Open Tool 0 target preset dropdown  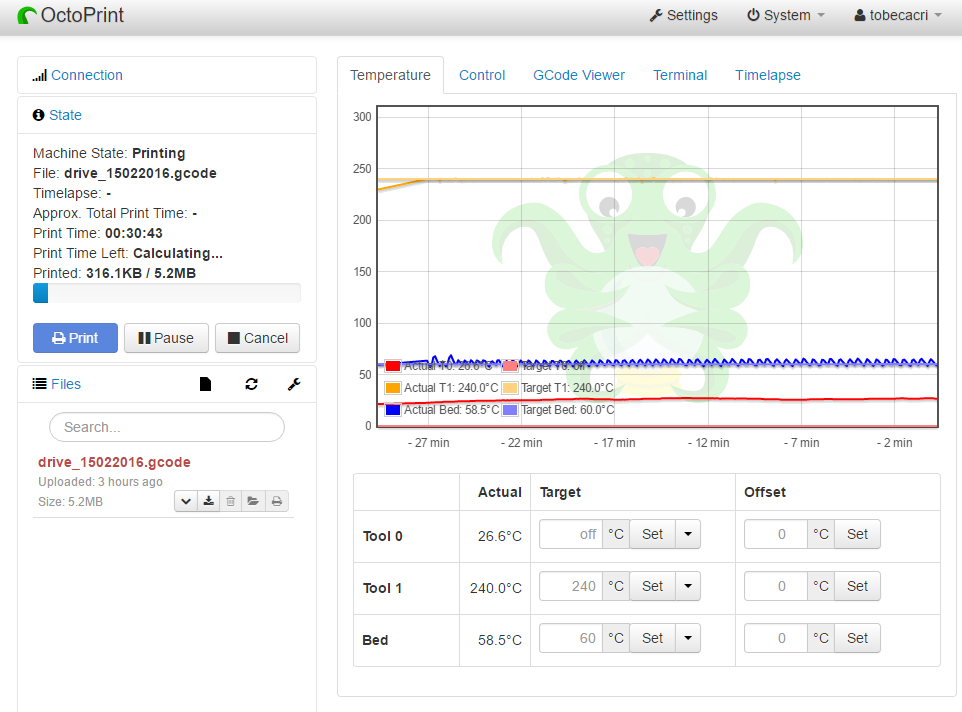(688, 534)
